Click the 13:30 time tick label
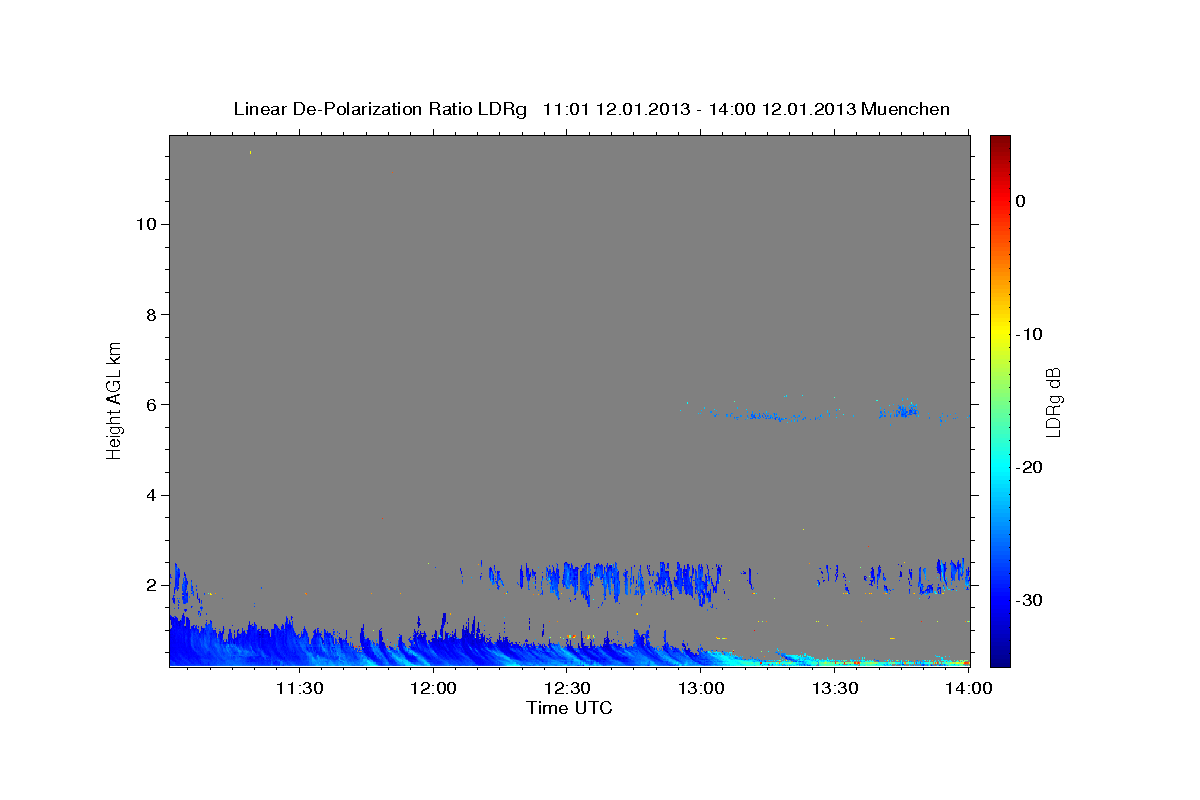 (835, 688)
